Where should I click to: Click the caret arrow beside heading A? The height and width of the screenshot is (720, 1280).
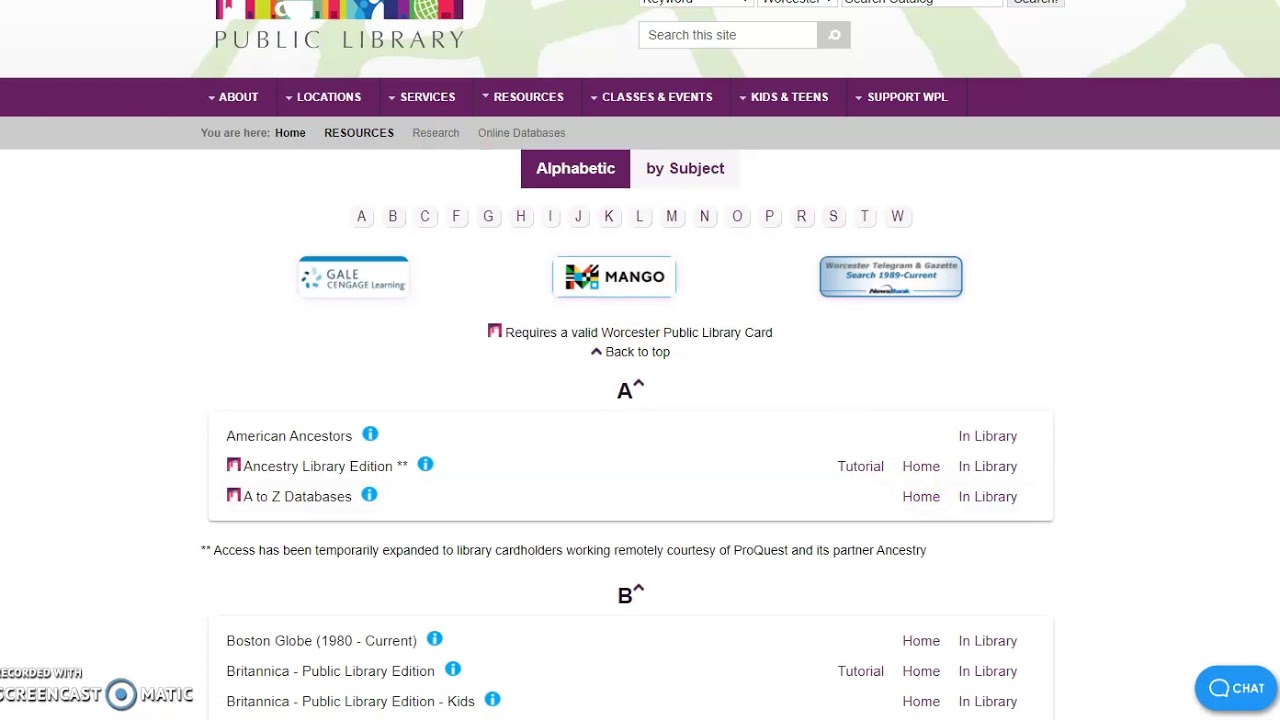pos(639,384)
